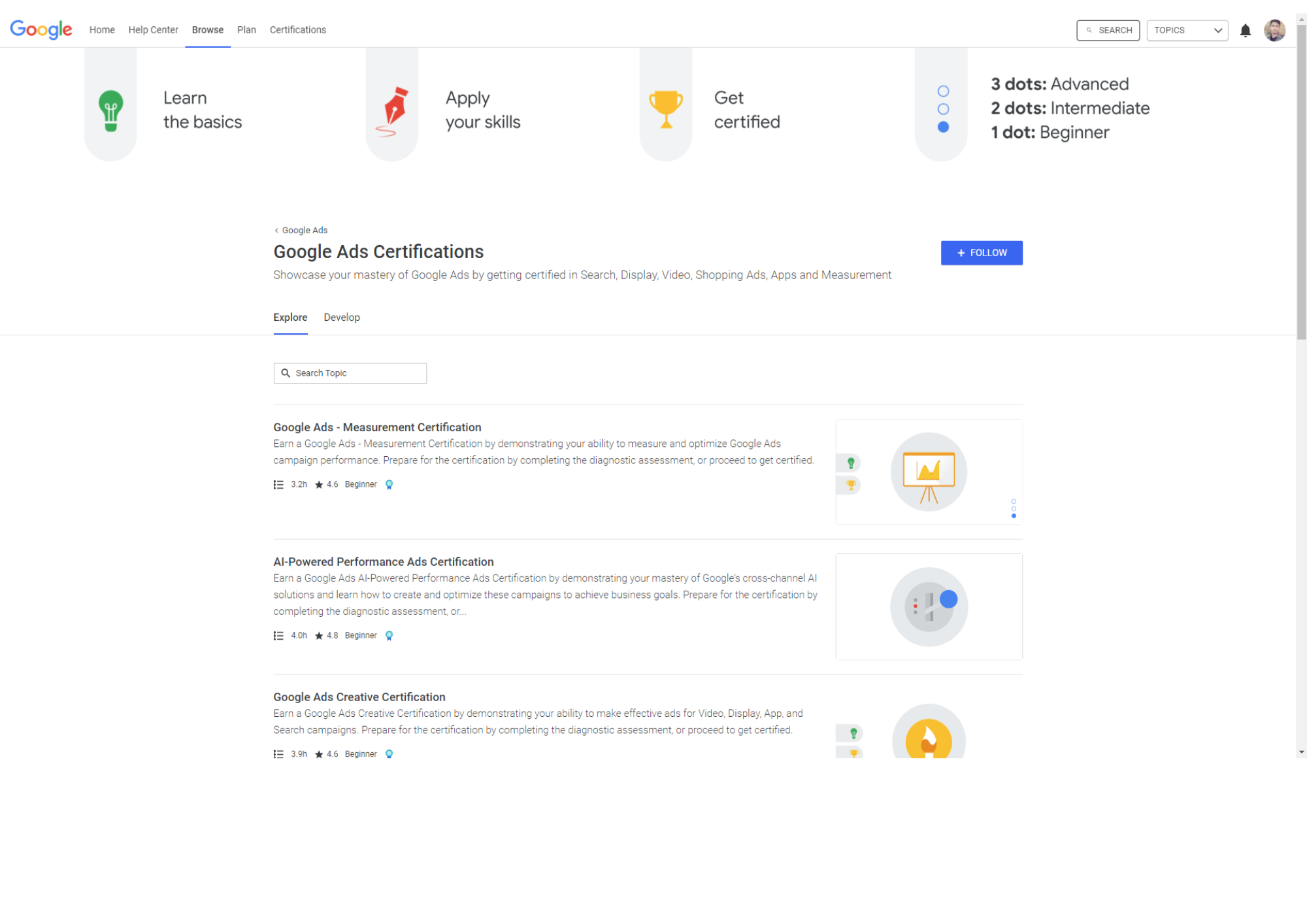
Task: Go to the Home nav item
Action: click(x=102, y=30)
